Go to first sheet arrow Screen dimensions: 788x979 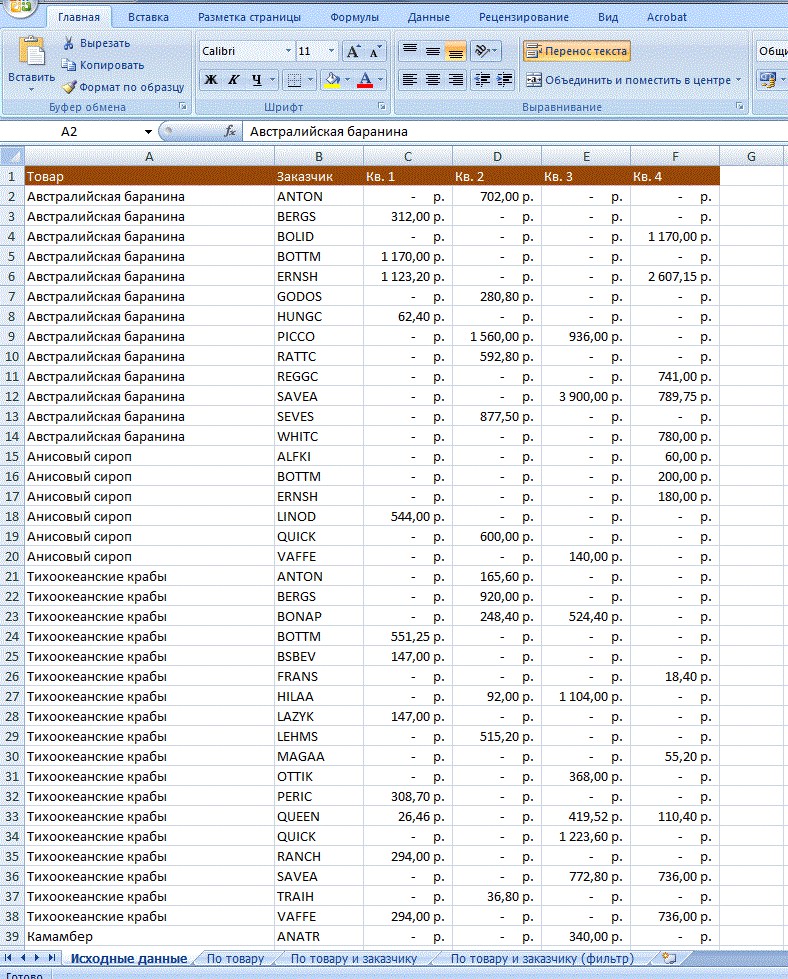(9, 958)
